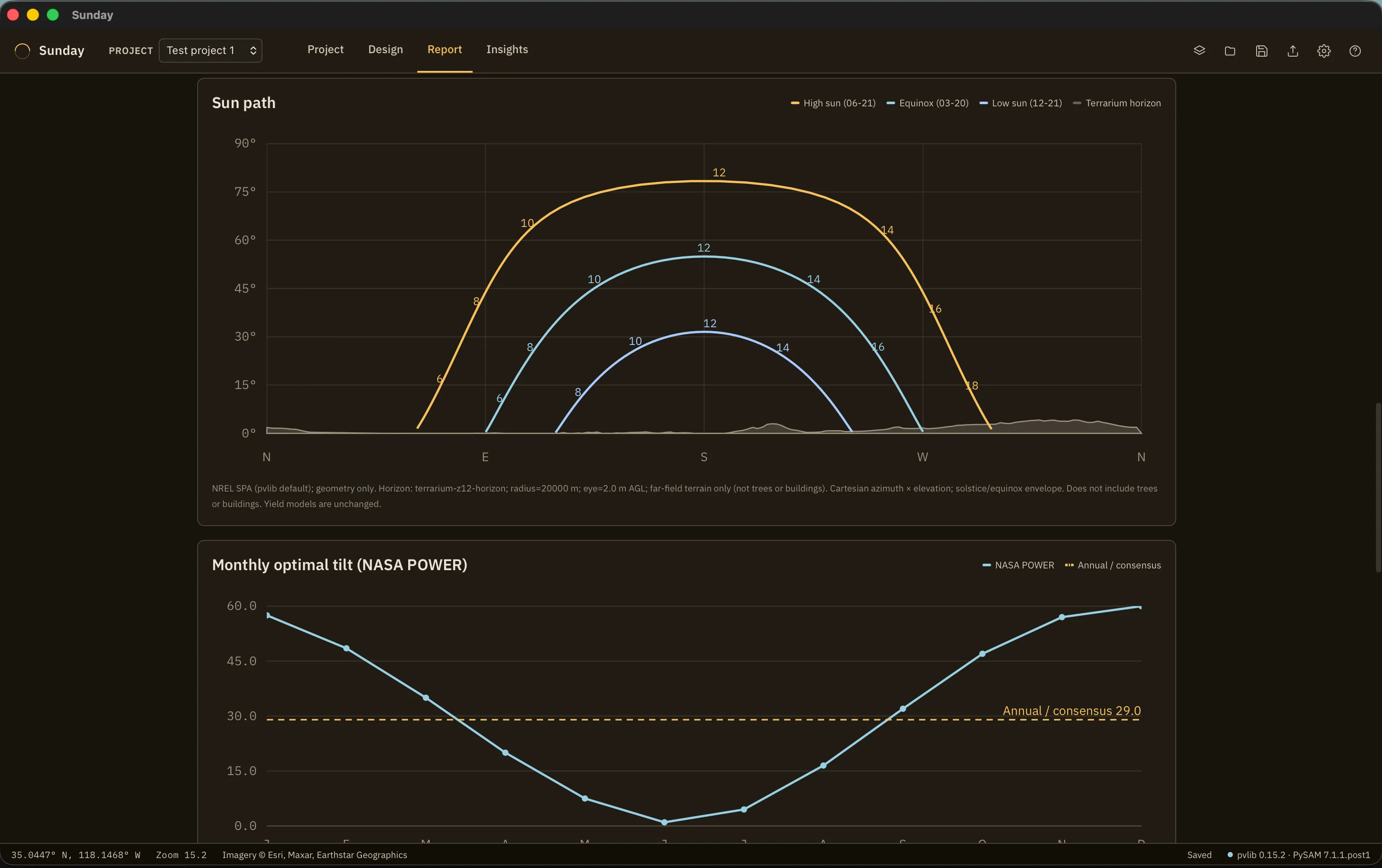
Task: Toggle Equinox (03-20) legend series
Action: pos(928,103)
